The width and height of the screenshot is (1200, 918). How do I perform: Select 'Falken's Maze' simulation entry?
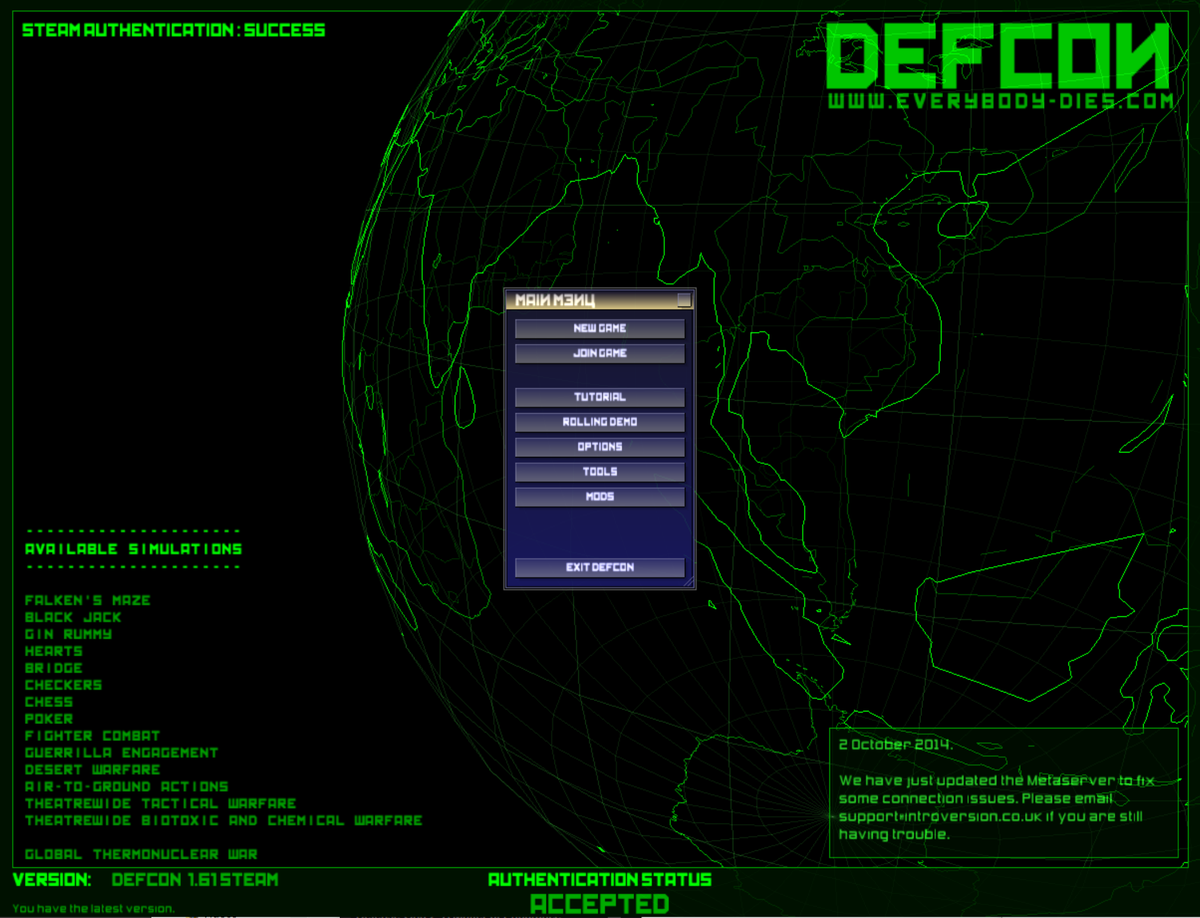88,600
